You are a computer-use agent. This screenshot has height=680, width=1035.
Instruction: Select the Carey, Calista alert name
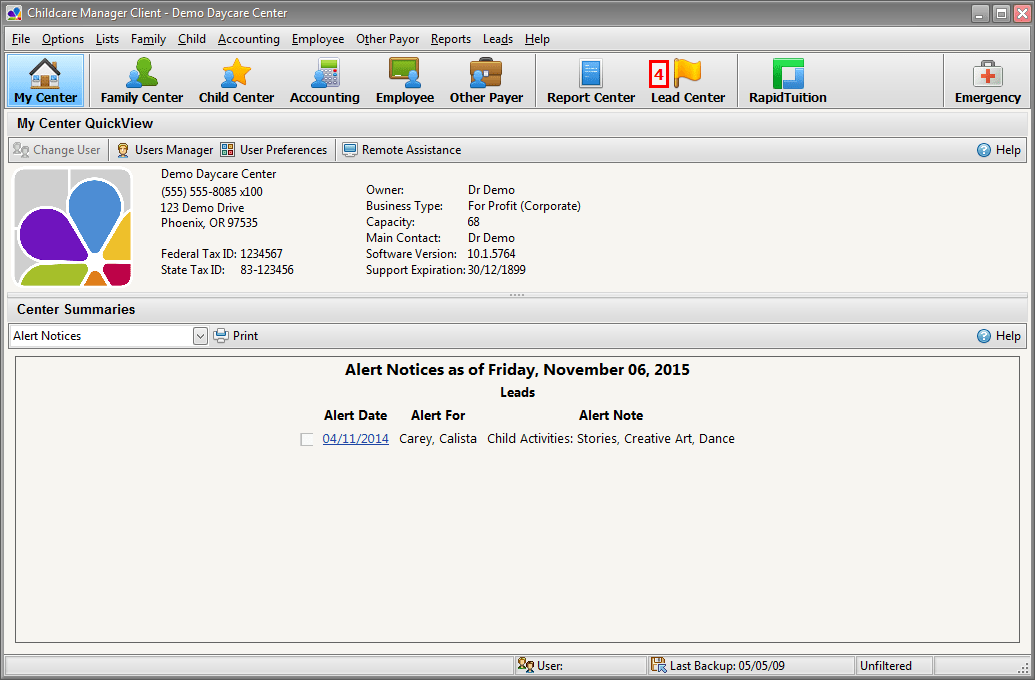click(438, 439)
